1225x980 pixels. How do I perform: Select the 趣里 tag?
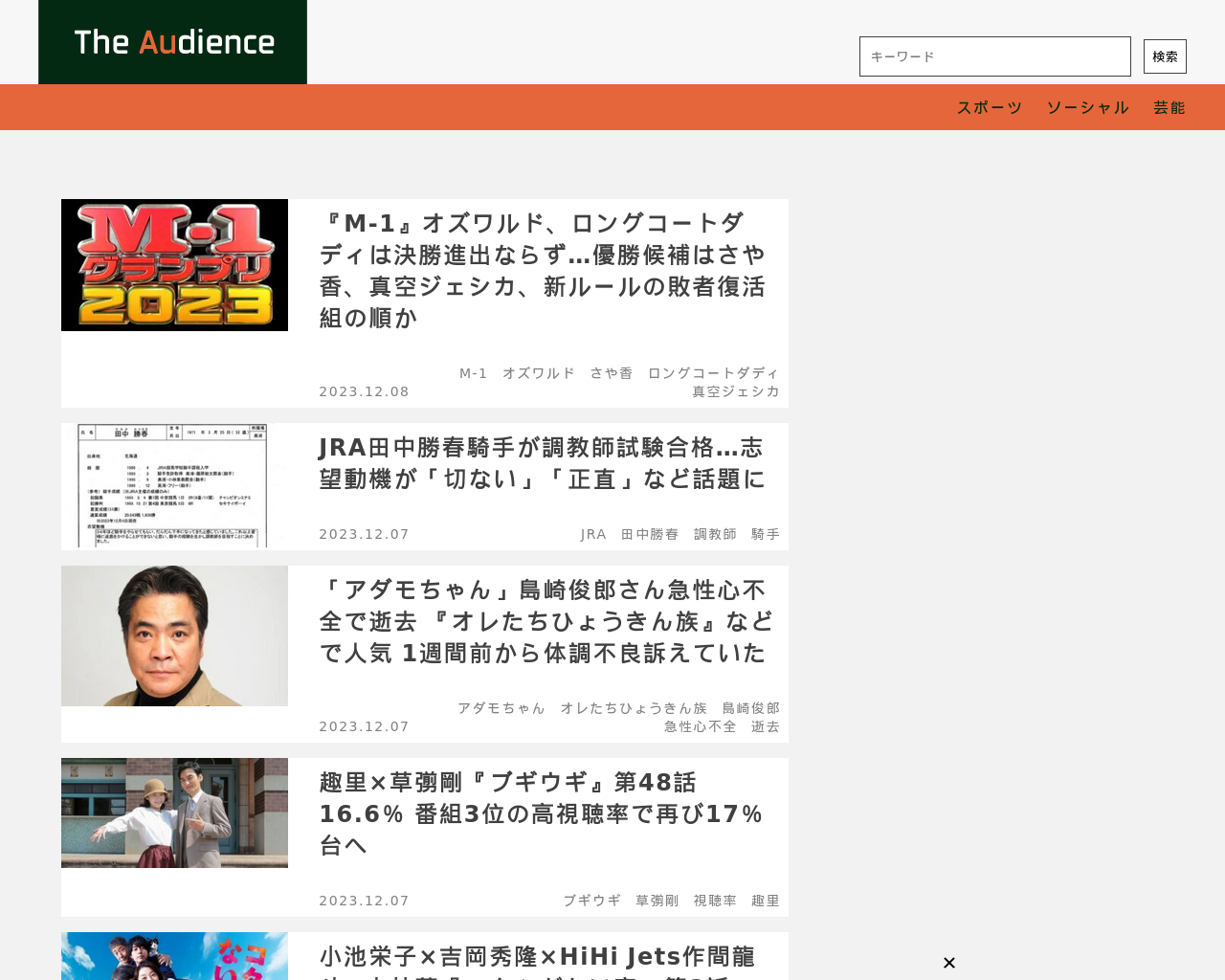766,901
